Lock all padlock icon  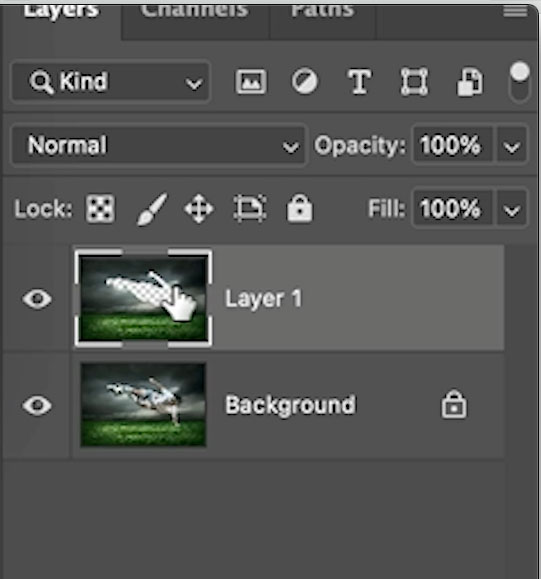coord(299,209)
